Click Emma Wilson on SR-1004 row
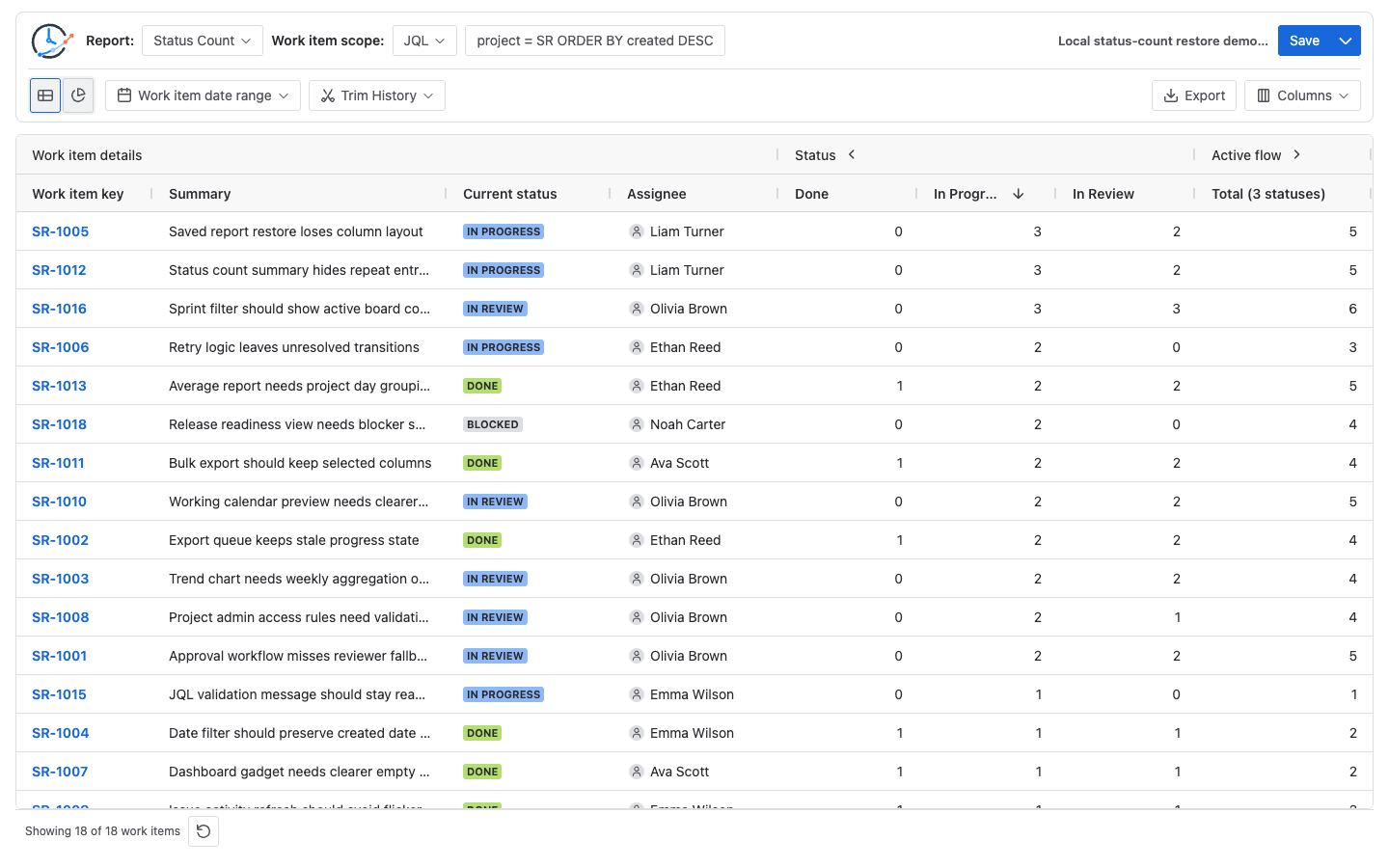Viewport: 1389px width, 868px height. (692, 733)
